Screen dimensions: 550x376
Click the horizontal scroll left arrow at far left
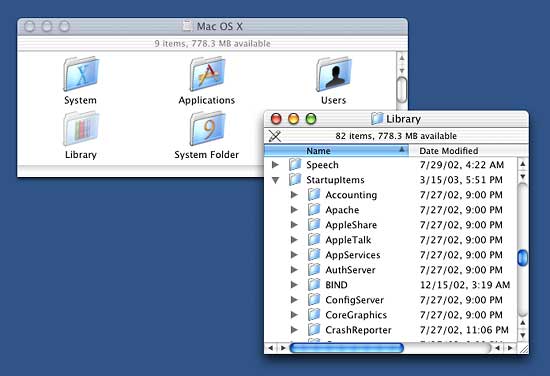pos(270,348)
